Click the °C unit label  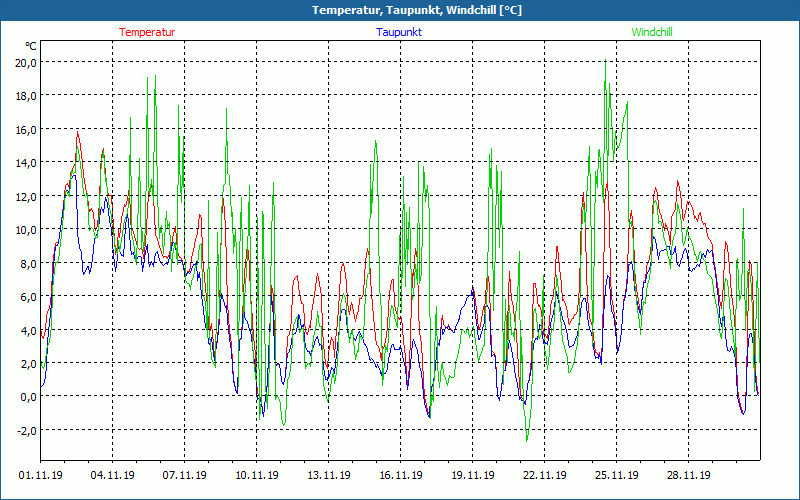31,46
